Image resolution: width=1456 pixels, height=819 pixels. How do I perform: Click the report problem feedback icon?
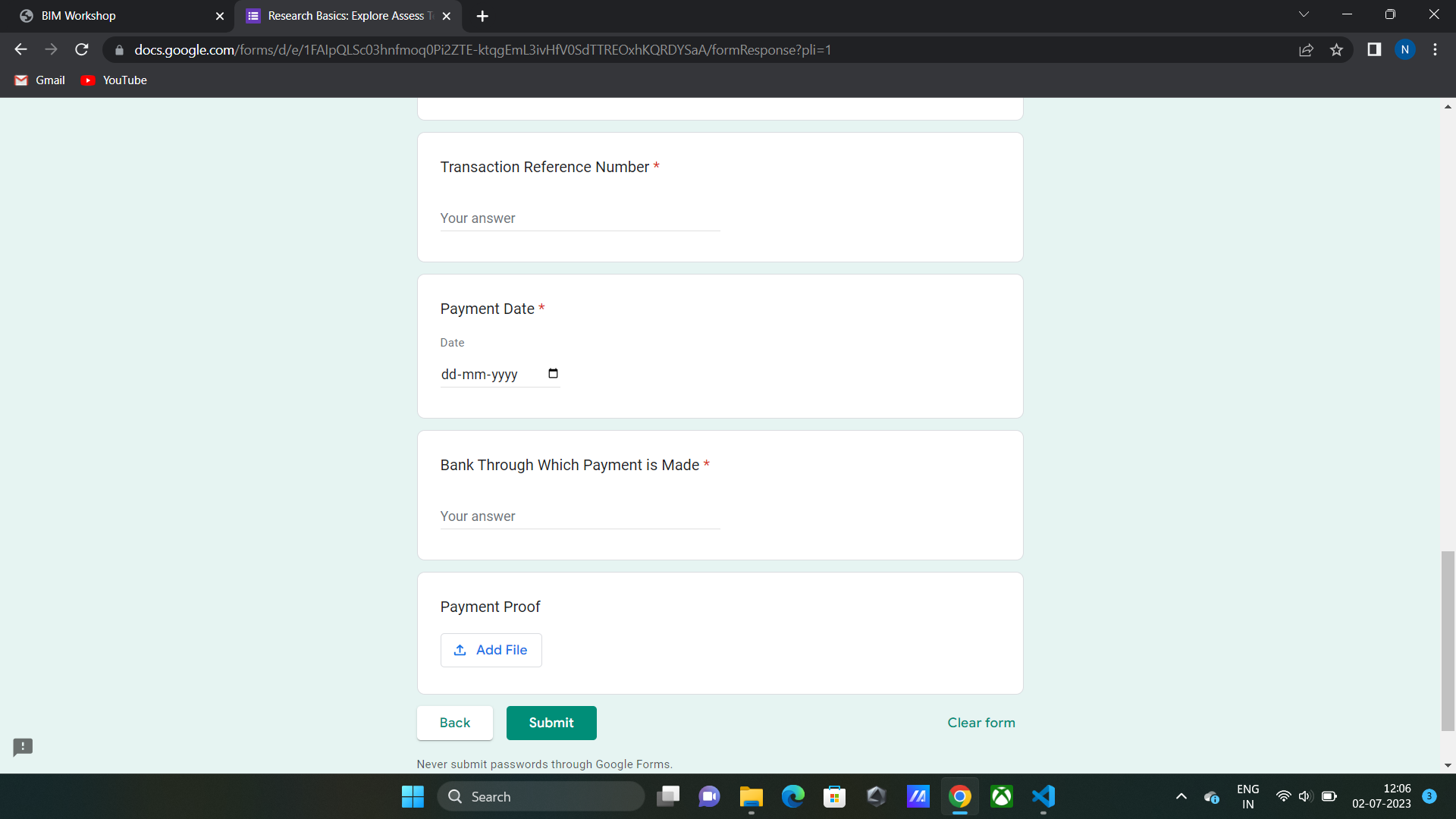(x=23, y=747)
